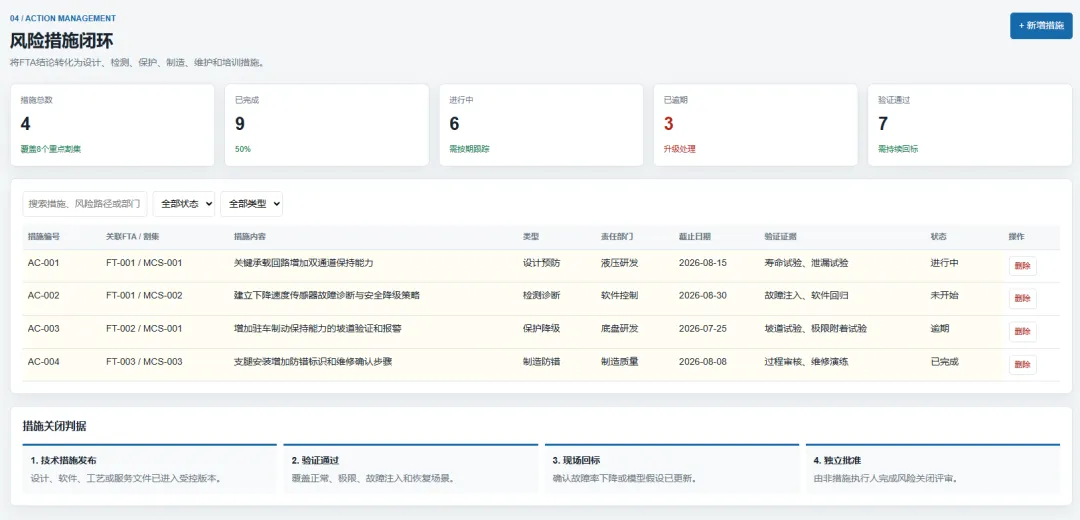1080x520 pixels.
Task: Click the 已完成 status of AC-004
Action: pos(944,362)
